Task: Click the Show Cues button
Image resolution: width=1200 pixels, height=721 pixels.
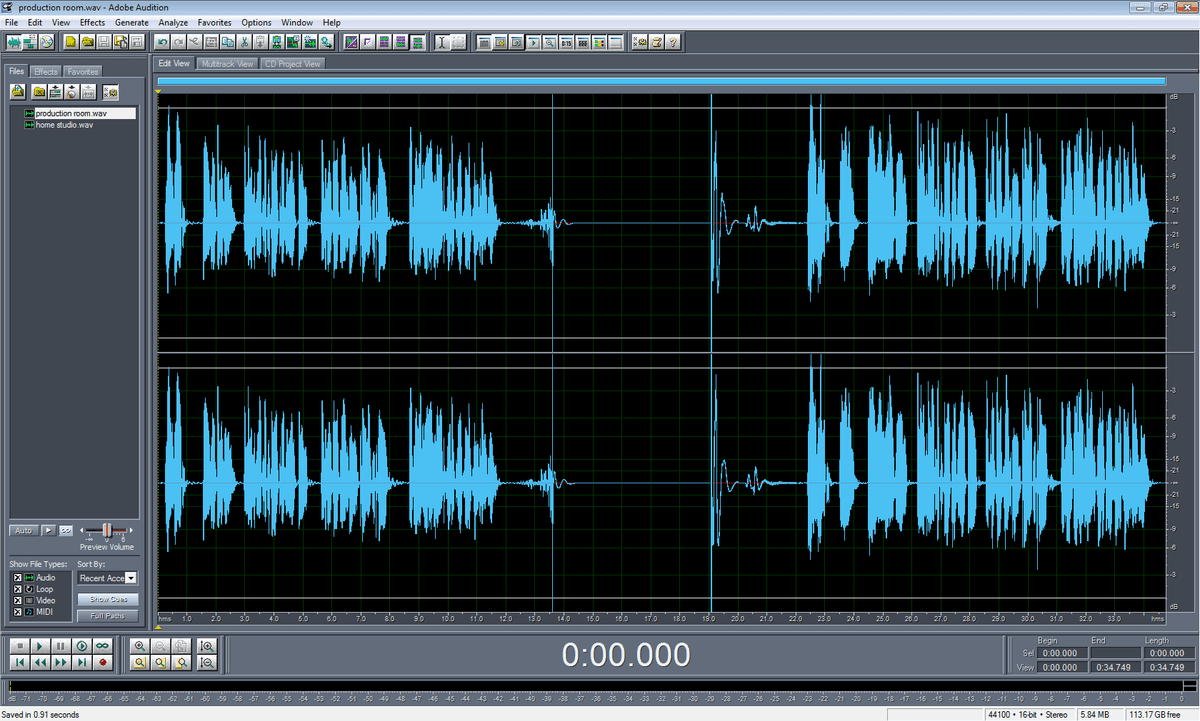Action: [x=108, y=599]
